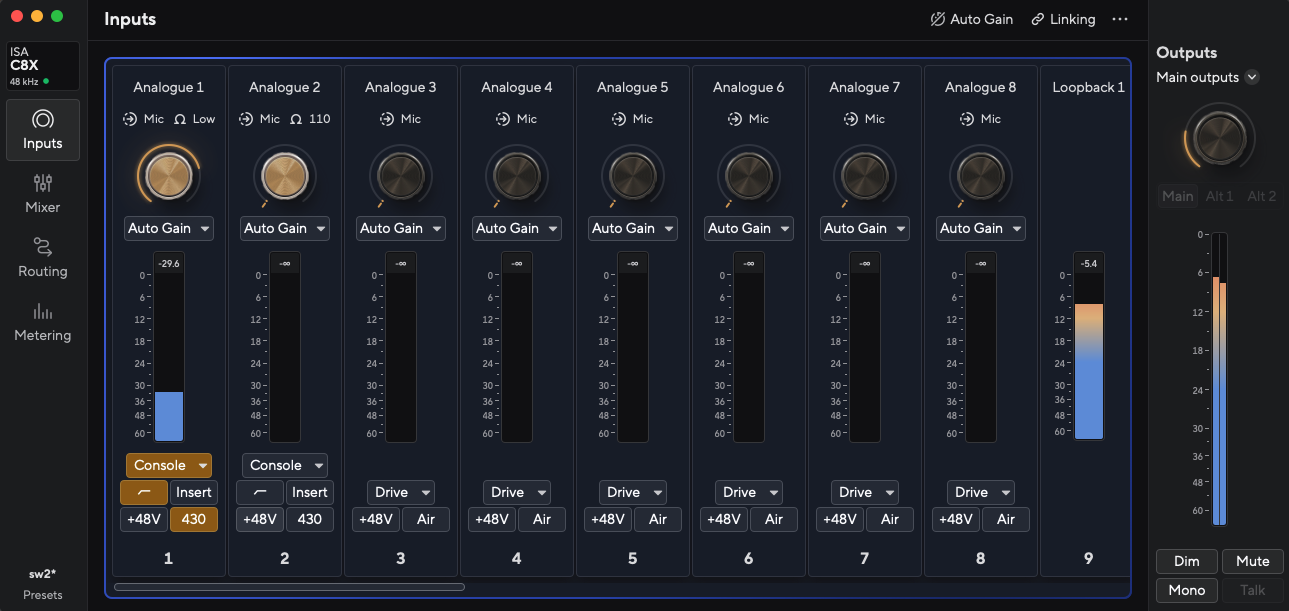The width and height of the screenshot is (1289, 611).
Task: Click the Linking chain icon
Action: pyautogui.click(x=1038, y=19)
